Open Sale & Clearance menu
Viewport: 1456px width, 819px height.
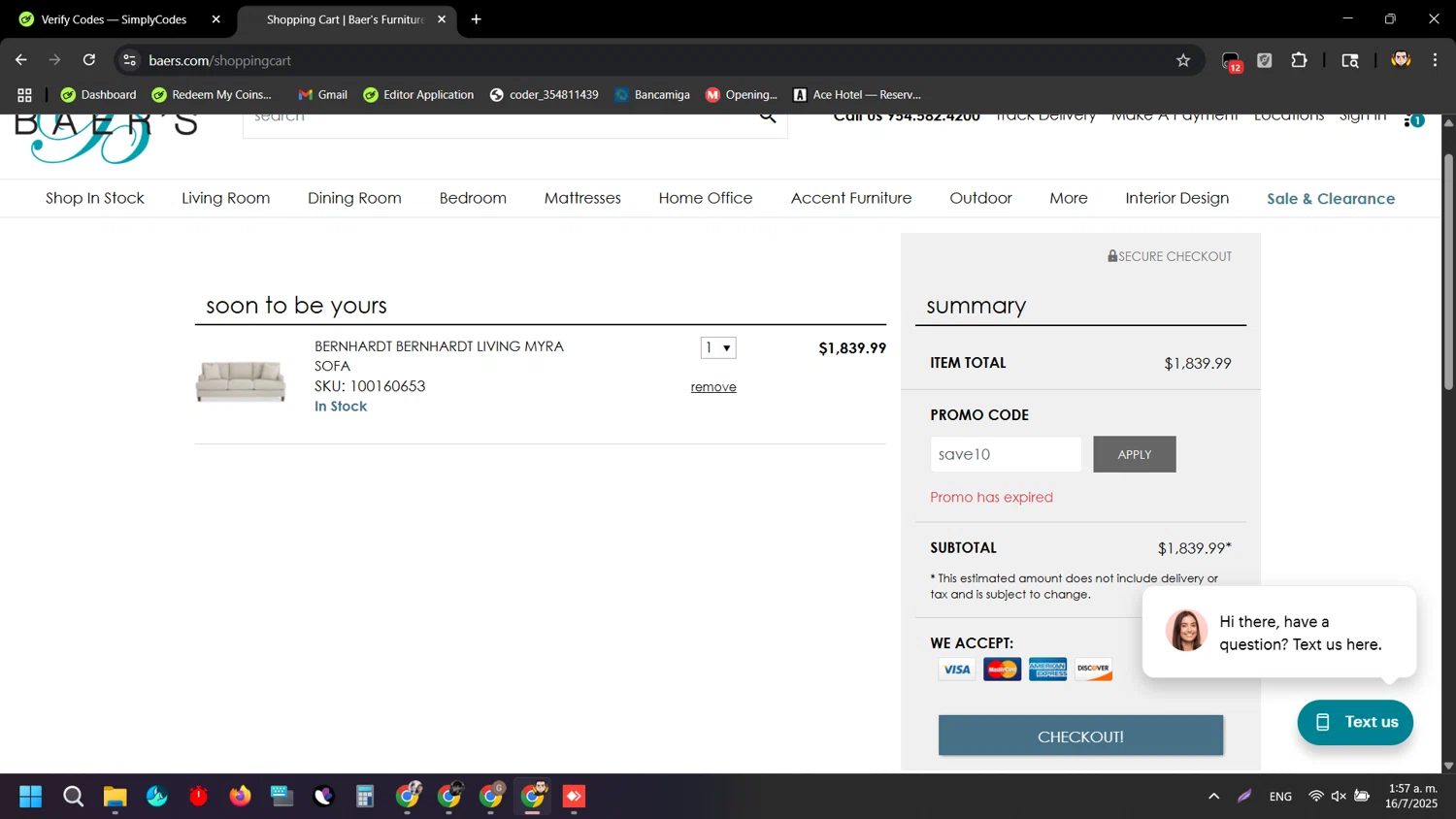point(1331,199)
